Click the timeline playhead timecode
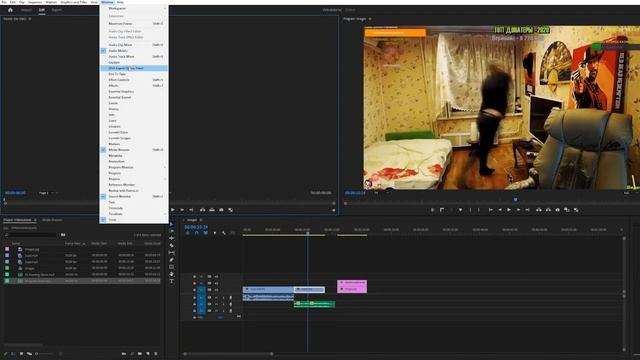 [x=196, y=227]
